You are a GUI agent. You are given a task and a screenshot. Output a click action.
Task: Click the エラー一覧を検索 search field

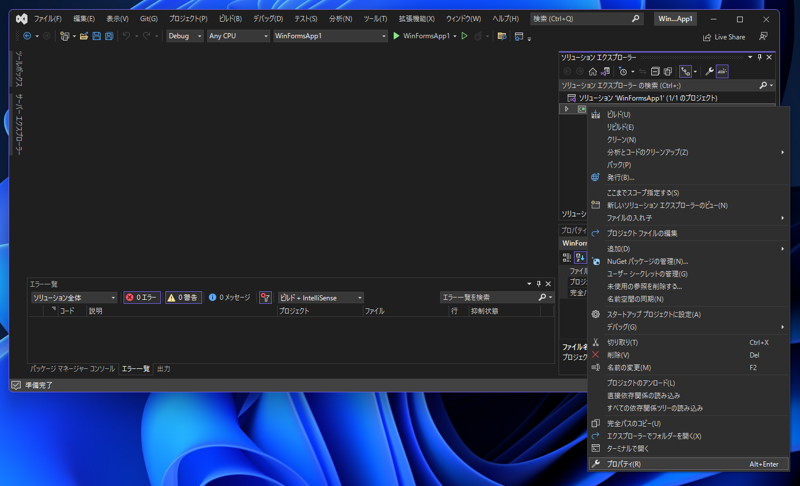point(496,297)
